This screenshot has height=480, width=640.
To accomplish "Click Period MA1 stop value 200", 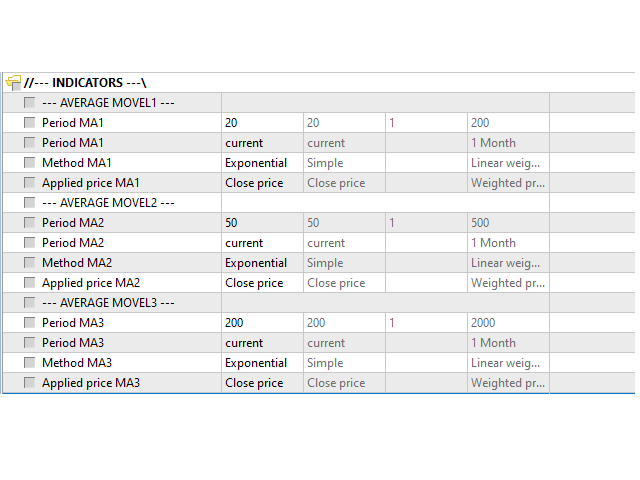I will point(508,123).
